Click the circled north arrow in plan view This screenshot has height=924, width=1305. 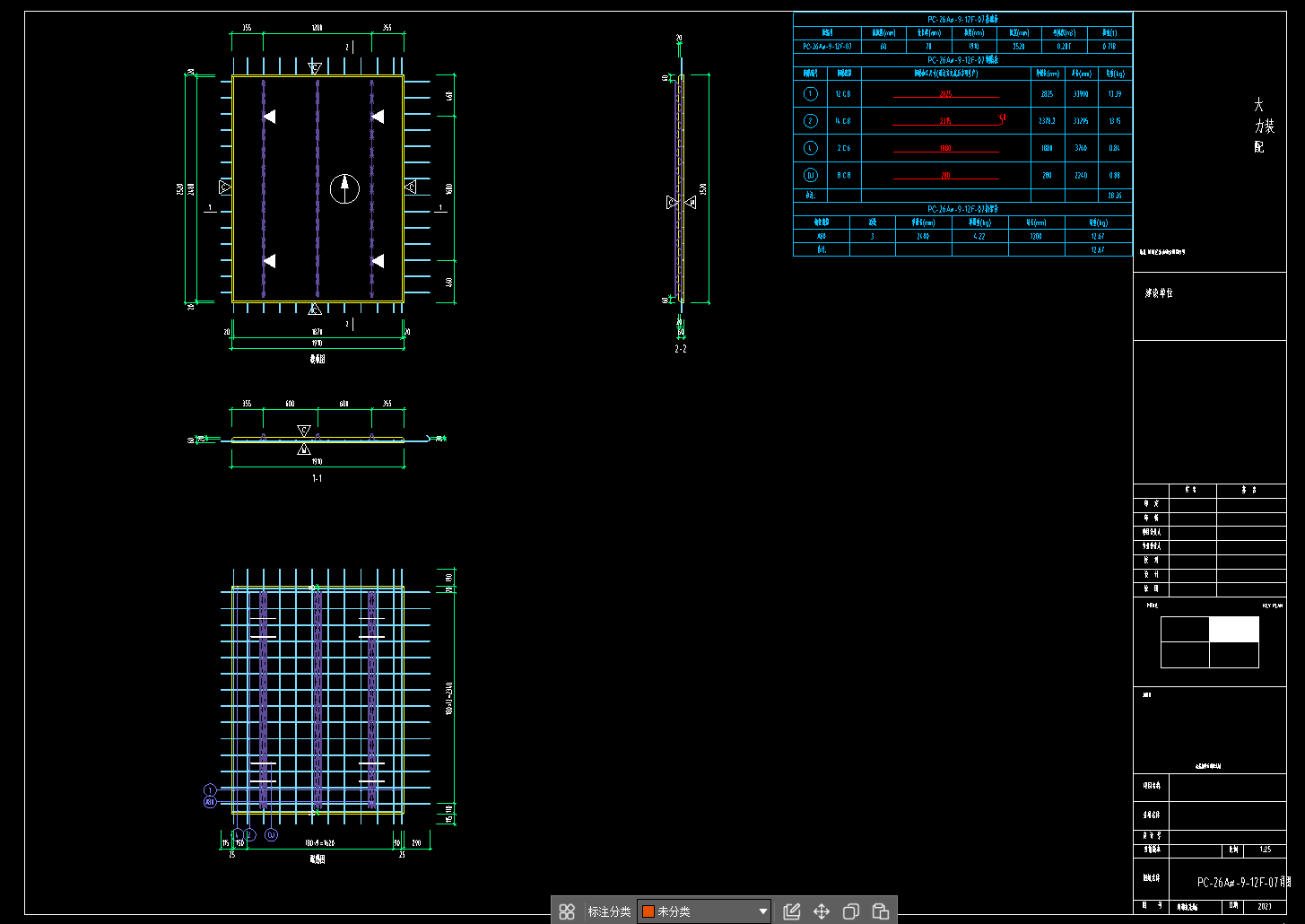(344, 188)
